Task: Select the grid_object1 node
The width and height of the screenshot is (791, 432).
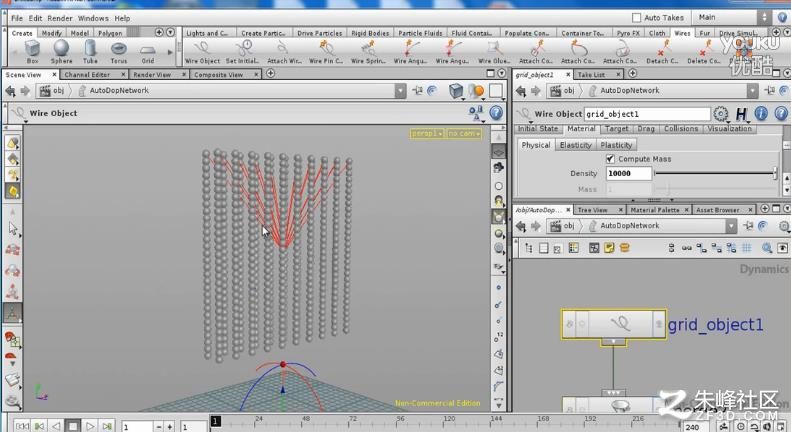Action: (x=613, y=324)
